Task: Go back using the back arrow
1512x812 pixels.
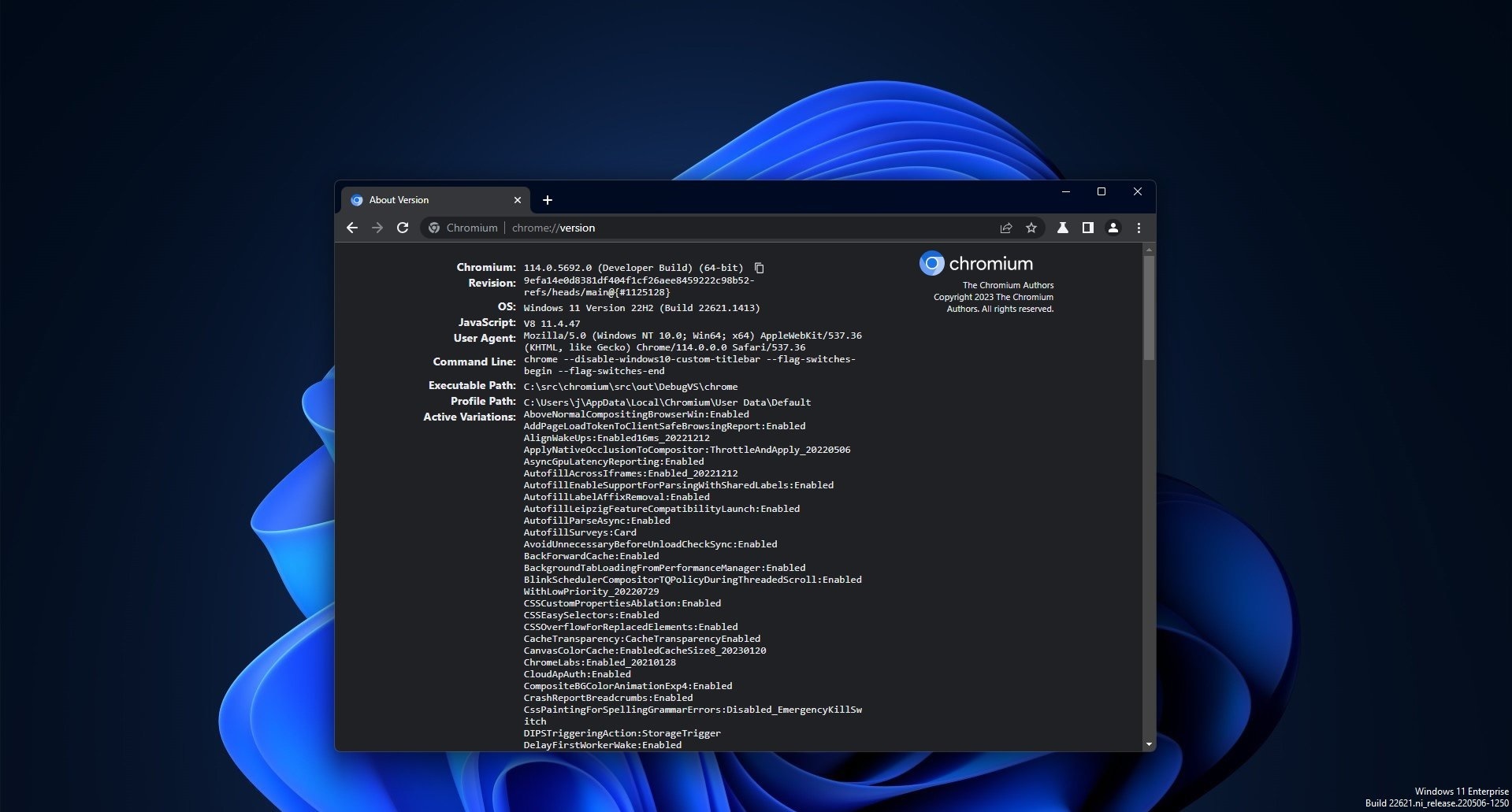Action: [x=352, y=228]
